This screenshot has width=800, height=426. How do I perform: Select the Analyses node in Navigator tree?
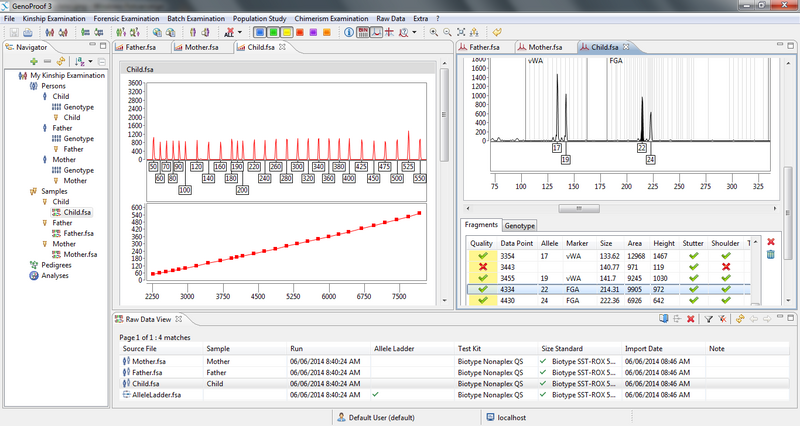click(x=55, y=276)
